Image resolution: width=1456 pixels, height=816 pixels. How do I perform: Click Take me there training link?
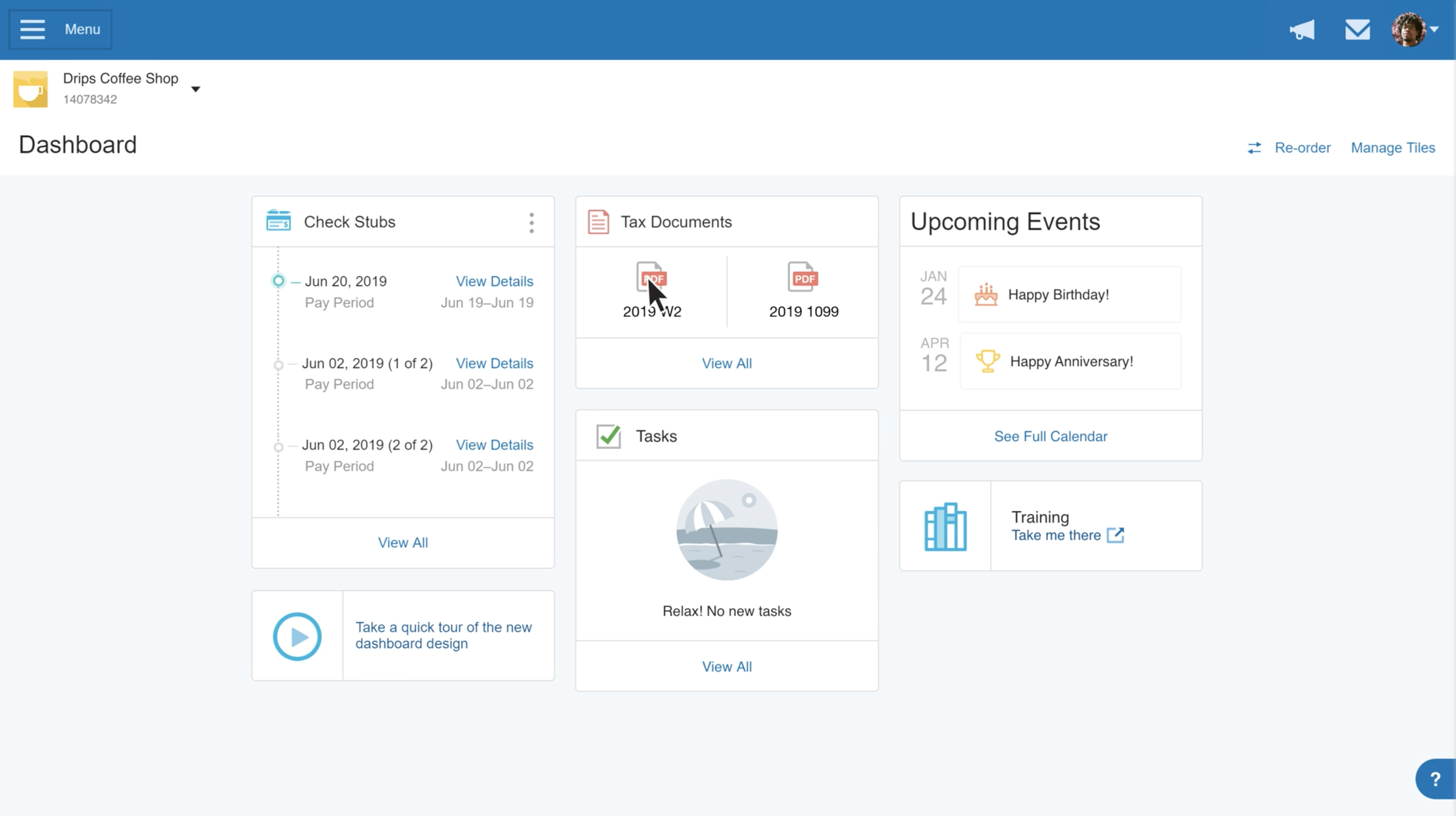pyautogui.click(x=1056, y=535)
